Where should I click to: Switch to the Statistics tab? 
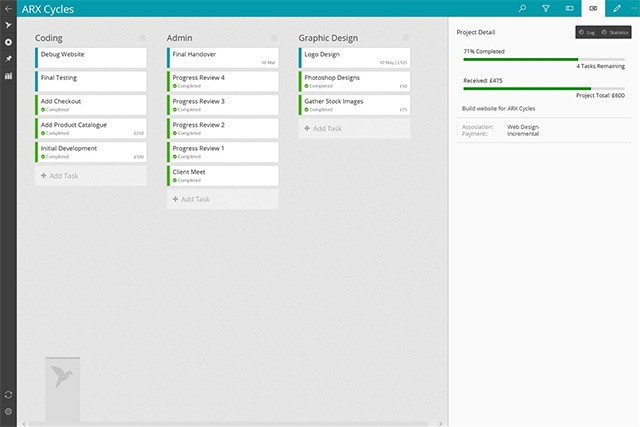pos(615,32)
